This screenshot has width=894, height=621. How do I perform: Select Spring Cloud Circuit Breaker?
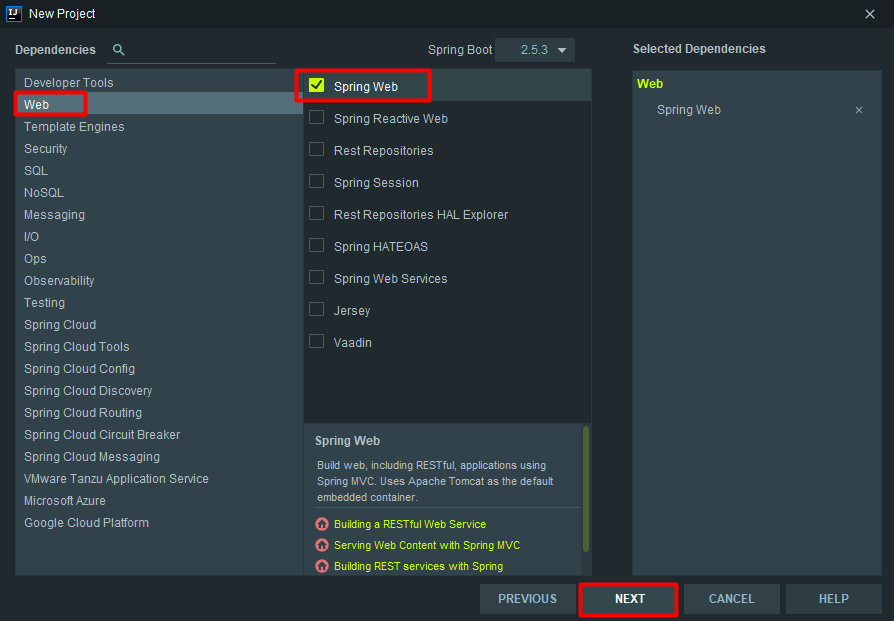[x=159, y=435]
